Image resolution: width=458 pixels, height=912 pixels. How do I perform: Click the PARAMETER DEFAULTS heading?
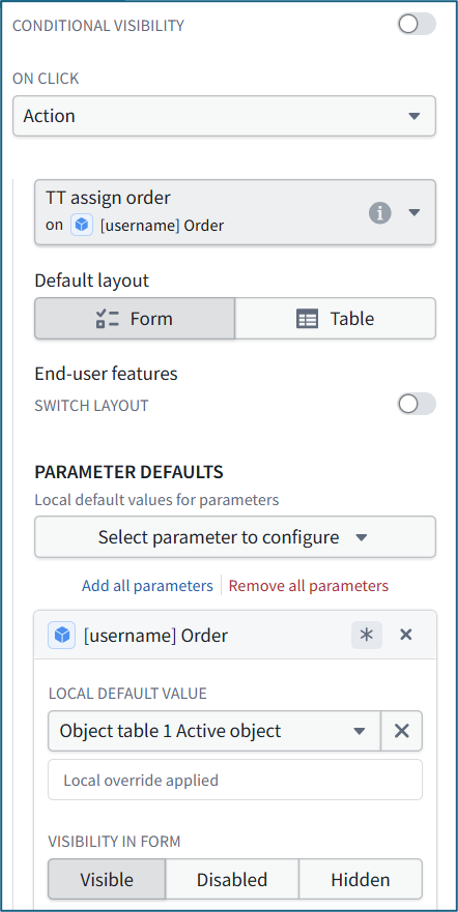point(129,472)
